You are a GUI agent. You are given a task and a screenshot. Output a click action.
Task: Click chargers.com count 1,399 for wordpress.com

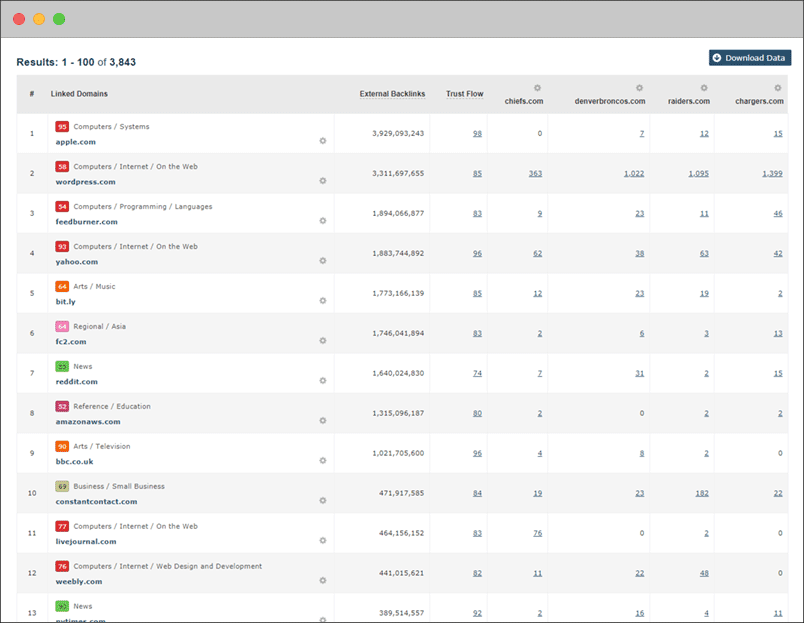772,174
